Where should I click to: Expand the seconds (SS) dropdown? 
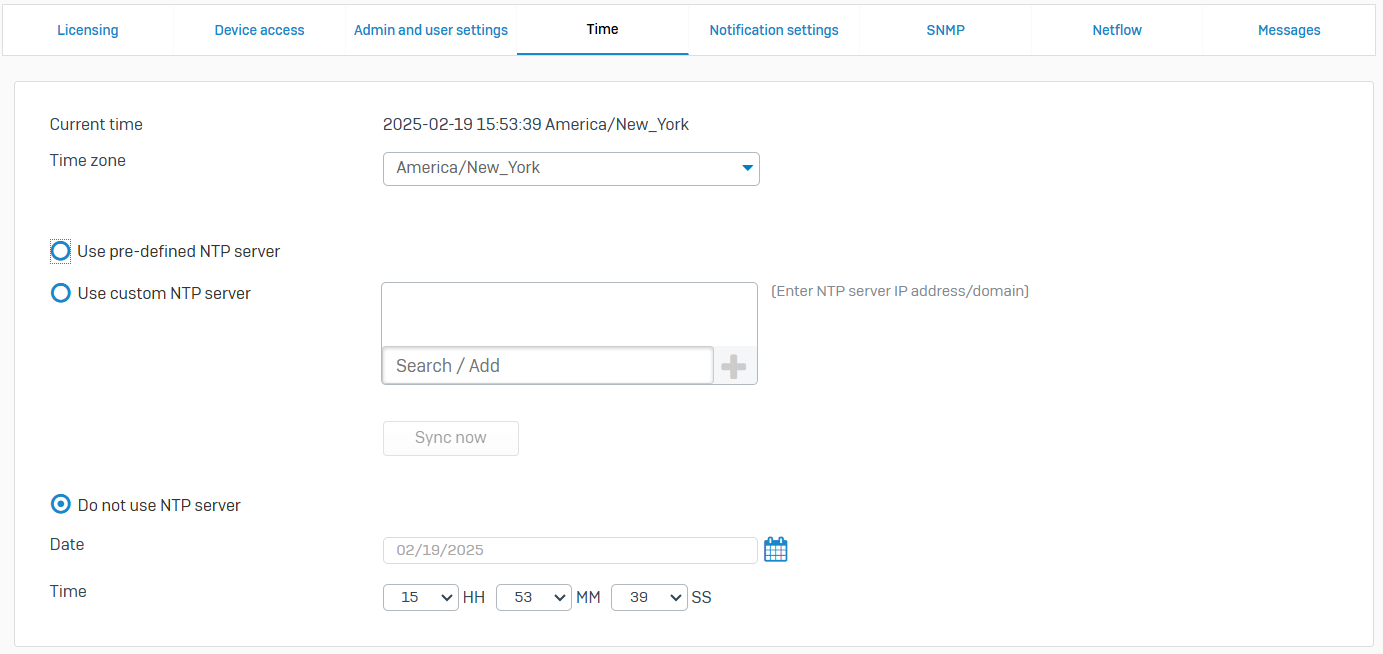click(x=649, y=598)
